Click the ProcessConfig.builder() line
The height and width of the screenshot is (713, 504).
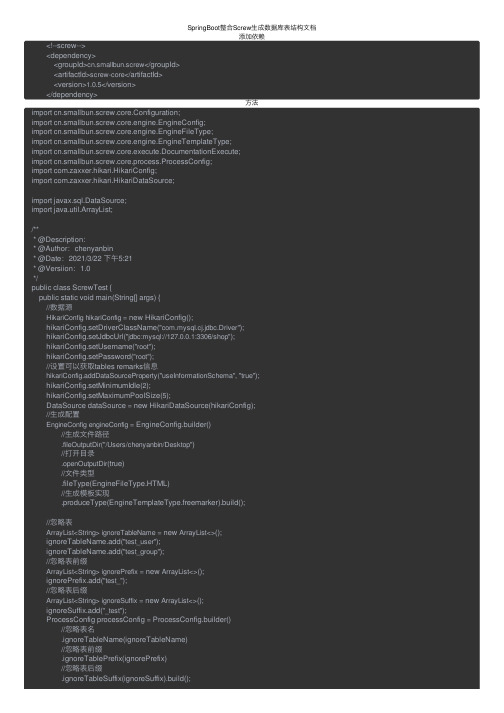[138, 619]
